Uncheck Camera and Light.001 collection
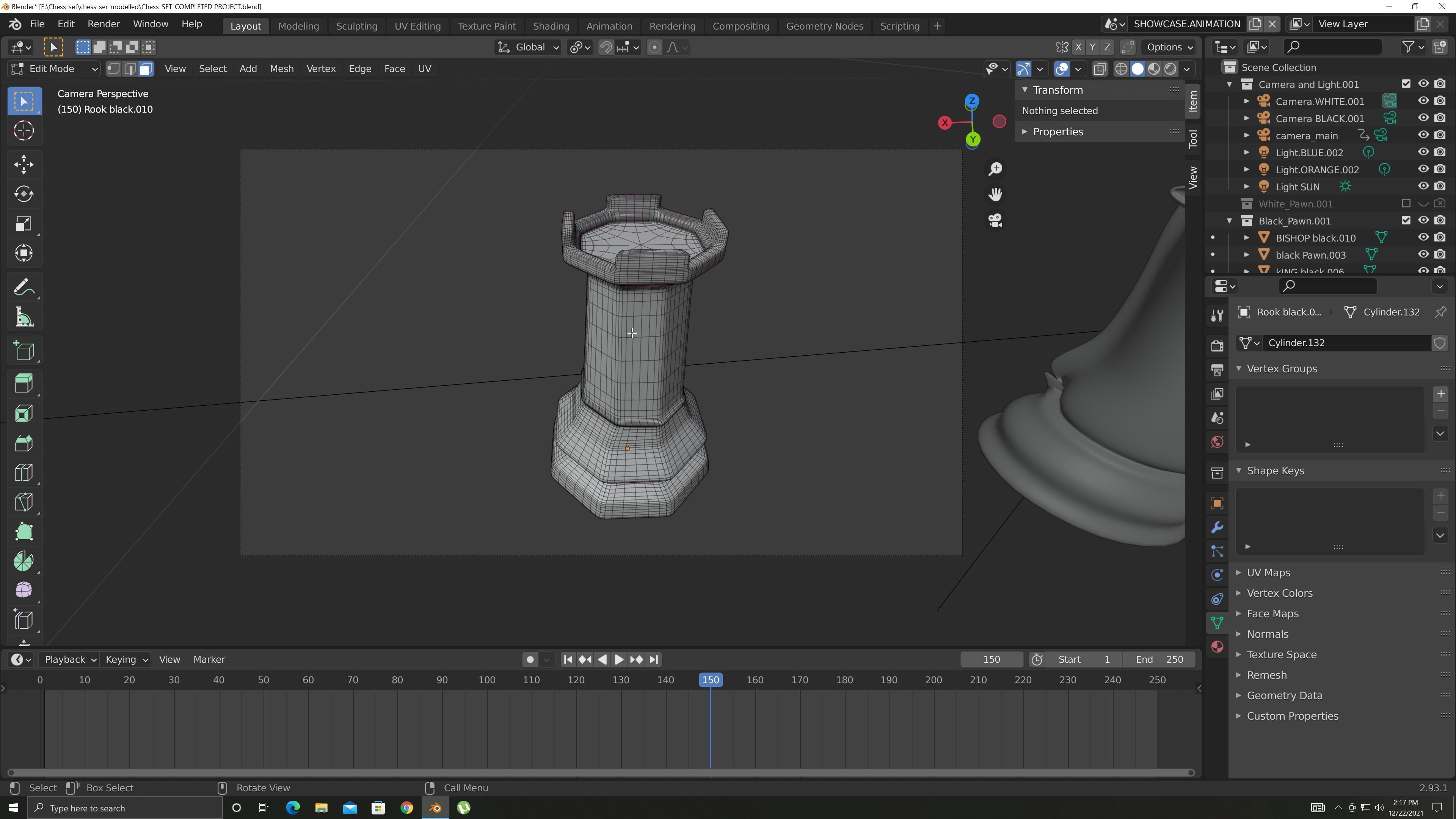1456x819 pixels. pyautogui.click(x=1406, y=84)
